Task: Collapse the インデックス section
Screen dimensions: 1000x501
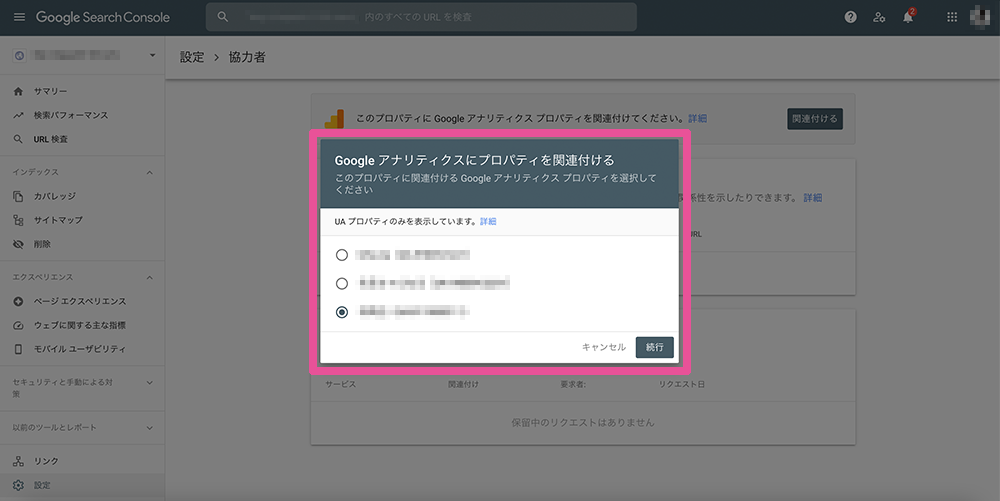Action: pyautogui.click(x=150, y=172)
